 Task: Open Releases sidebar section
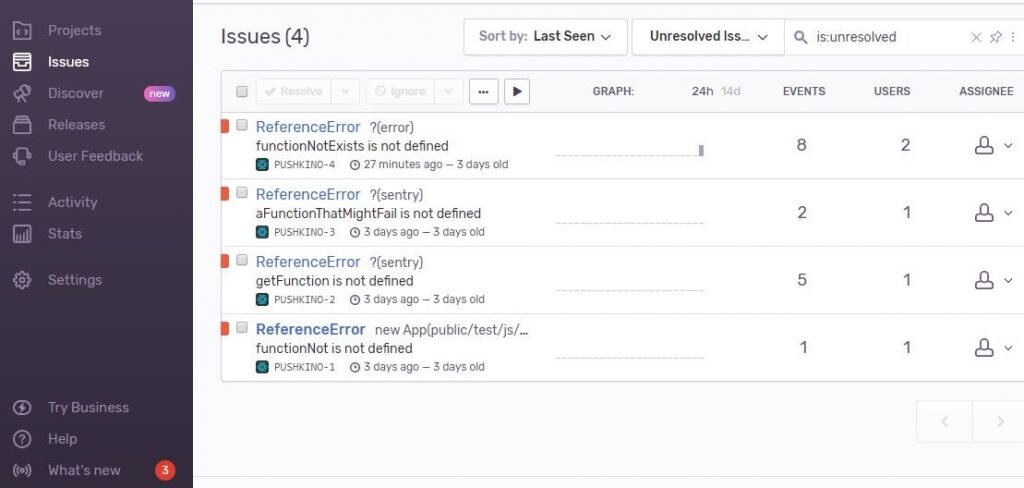click(x=76, y=124)
